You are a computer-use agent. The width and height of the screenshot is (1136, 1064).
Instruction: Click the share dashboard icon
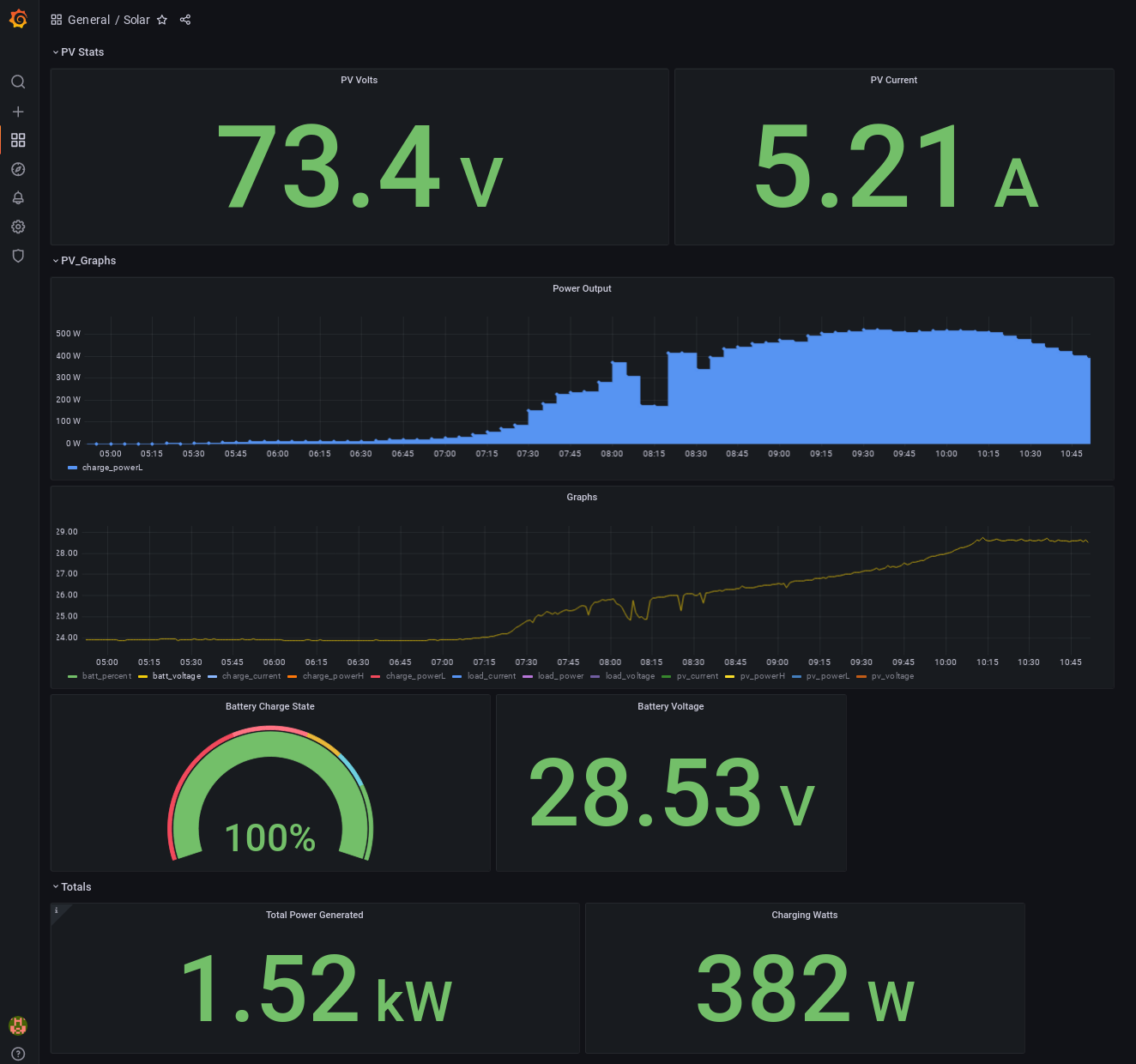pyautogui.click(x=185, y=20)
